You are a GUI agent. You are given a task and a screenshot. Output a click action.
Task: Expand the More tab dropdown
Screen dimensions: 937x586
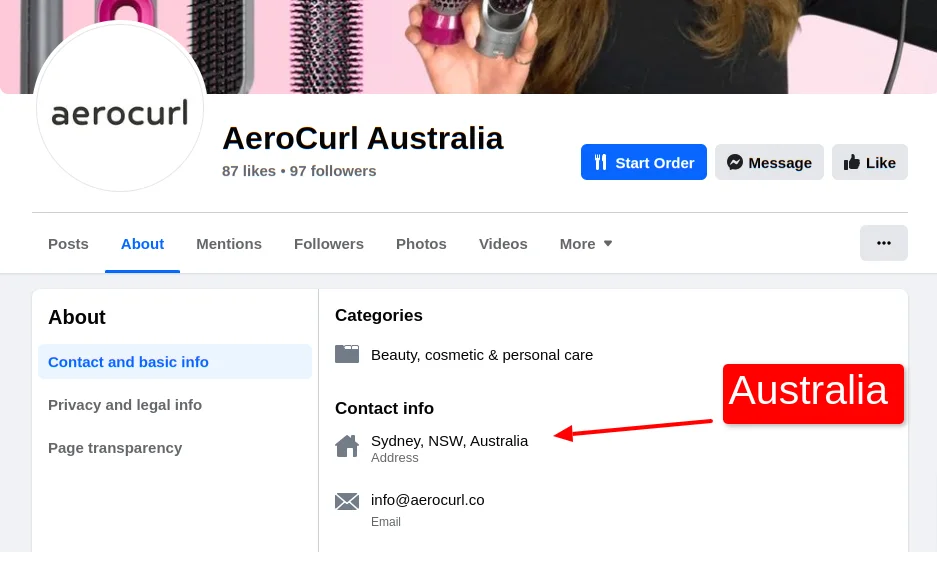(x=585, y=243)
